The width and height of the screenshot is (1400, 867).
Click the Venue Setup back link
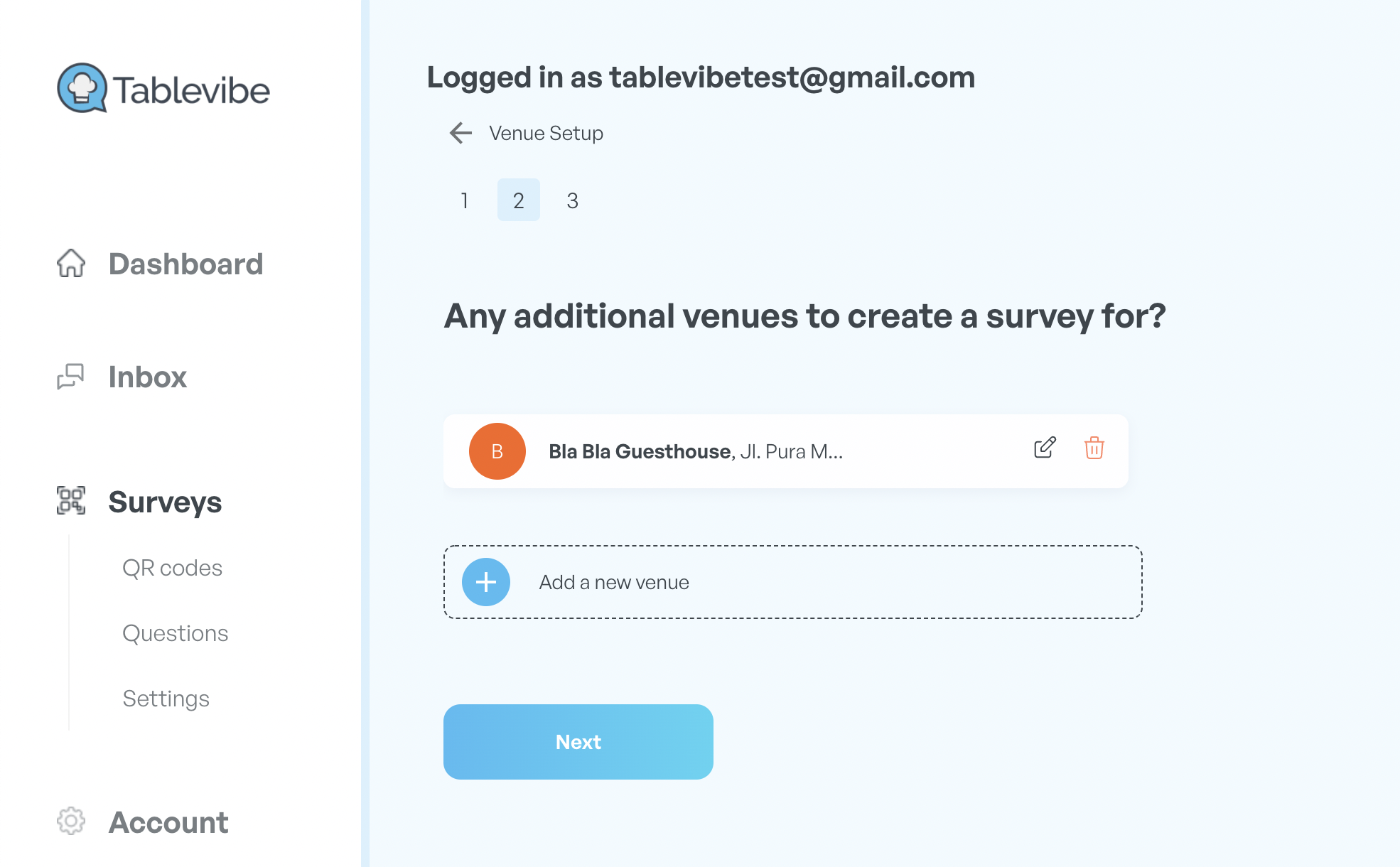coord(546,133)
